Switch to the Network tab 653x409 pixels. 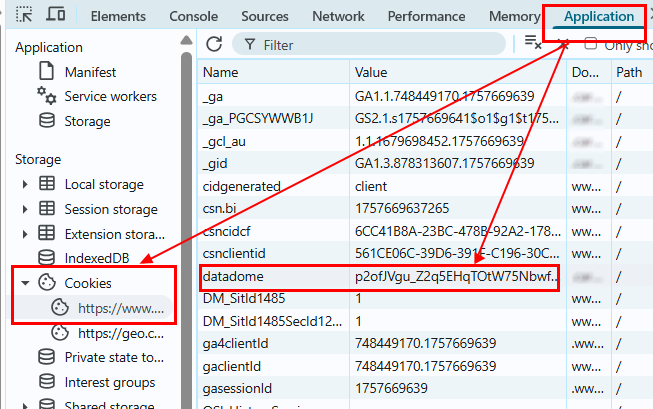[x=338, y=16]
